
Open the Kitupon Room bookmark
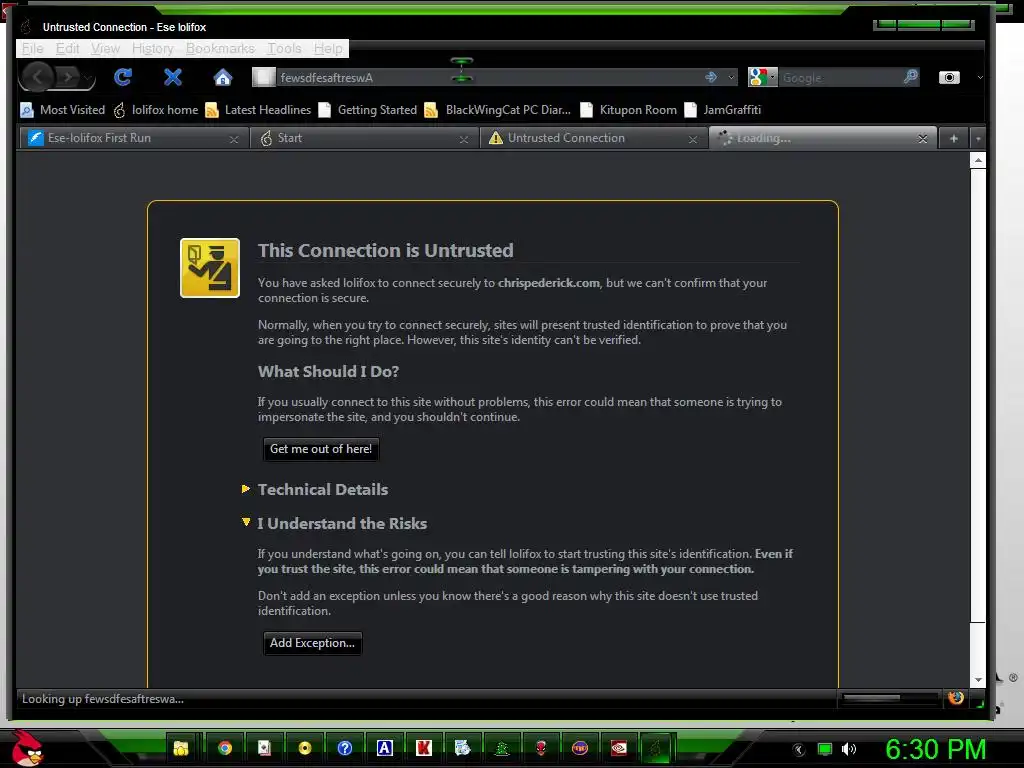coord(629,110)
